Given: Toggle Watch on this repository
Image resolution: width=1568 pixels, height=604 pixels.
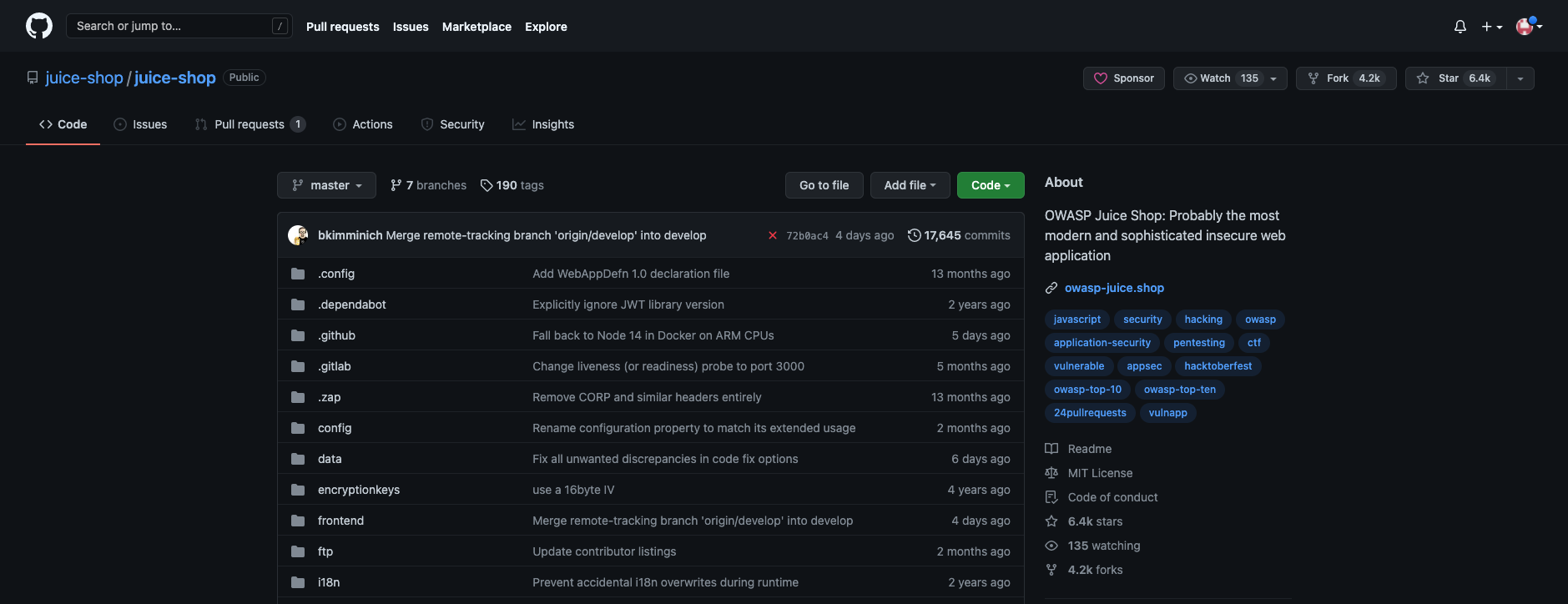Looking at the screenshot, I should coord(1220,78).
